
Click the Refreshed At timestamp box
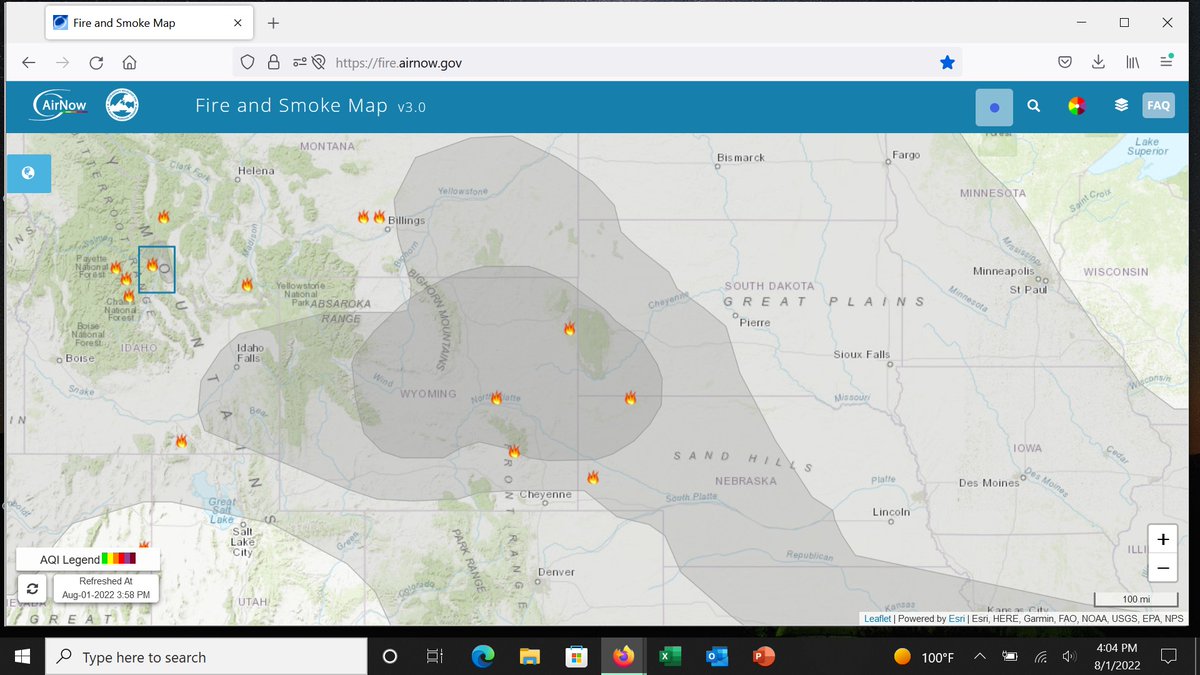(107, 588)
